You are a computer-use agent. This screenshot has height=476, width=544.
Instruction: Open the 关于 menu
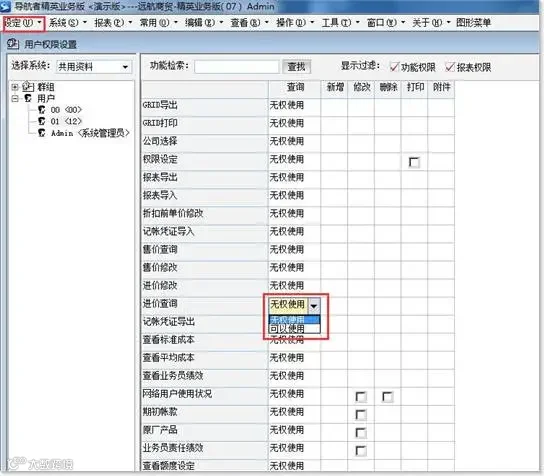tap(431, 23)
